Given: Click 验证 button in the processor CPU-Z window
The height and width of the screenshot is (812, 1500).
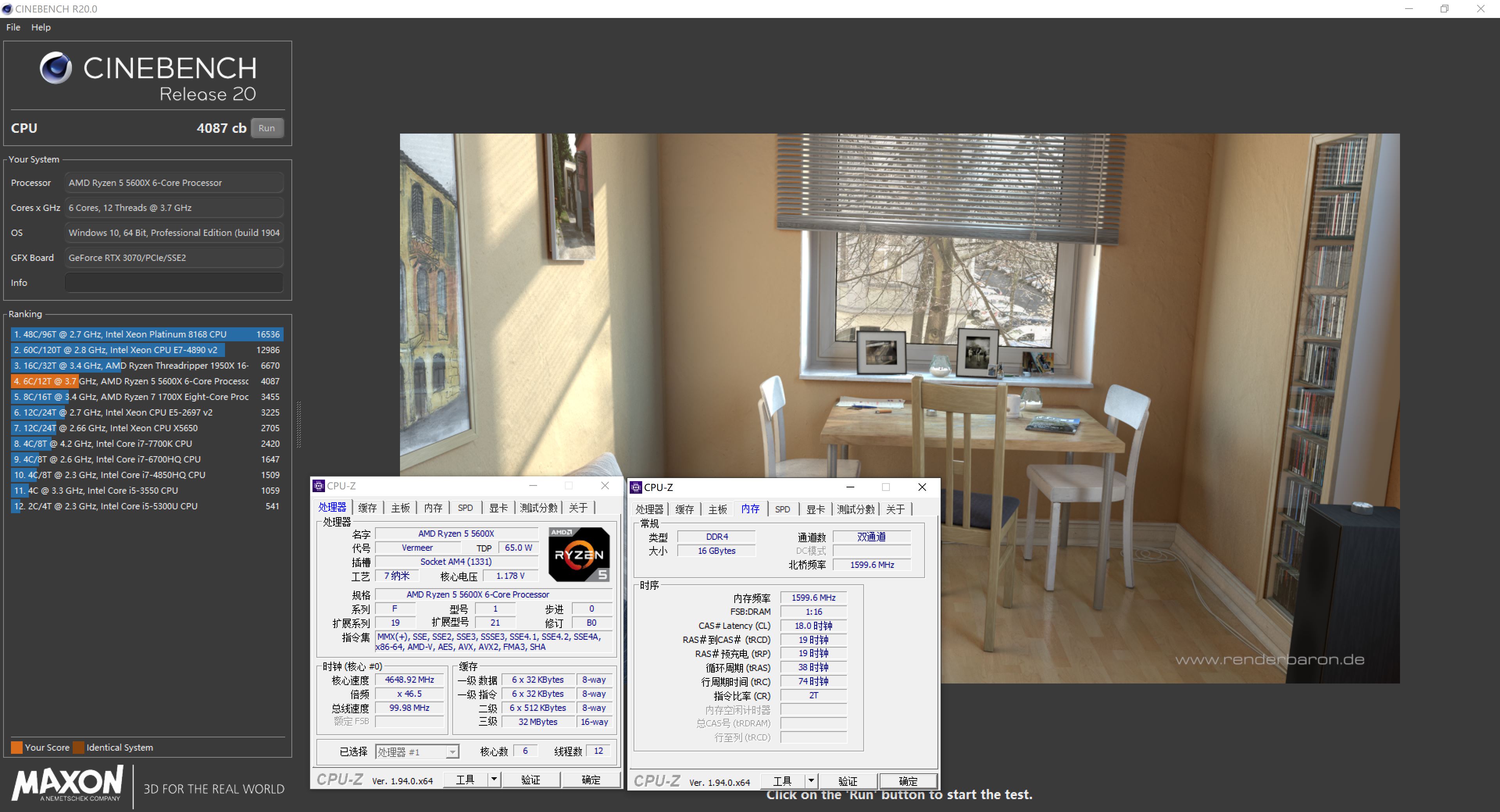Looking at the screenshot, I should pyautogui.click(x=530, y=780).
